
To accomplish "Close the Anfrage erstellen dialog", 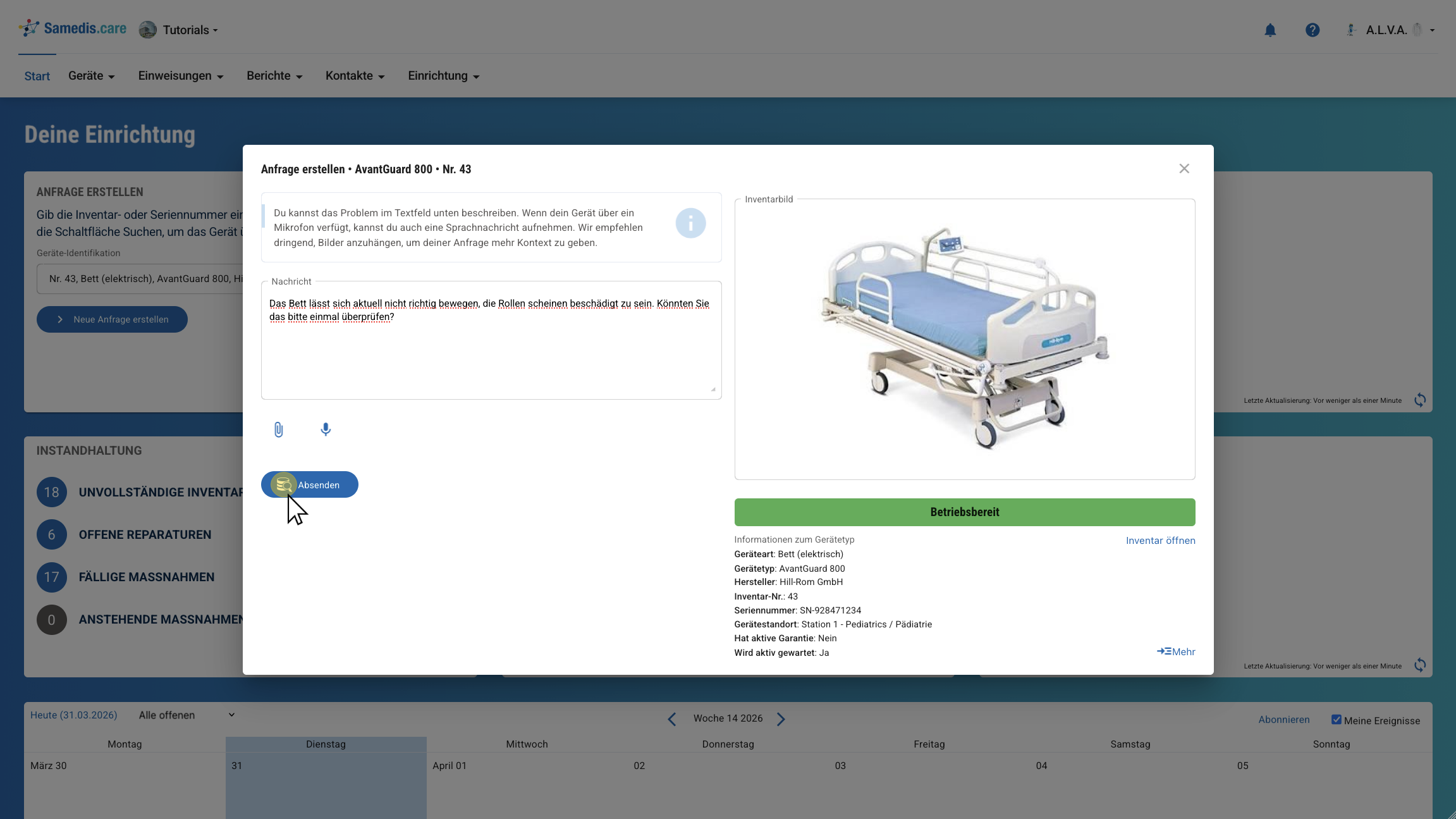I will tap(1184, 168).
